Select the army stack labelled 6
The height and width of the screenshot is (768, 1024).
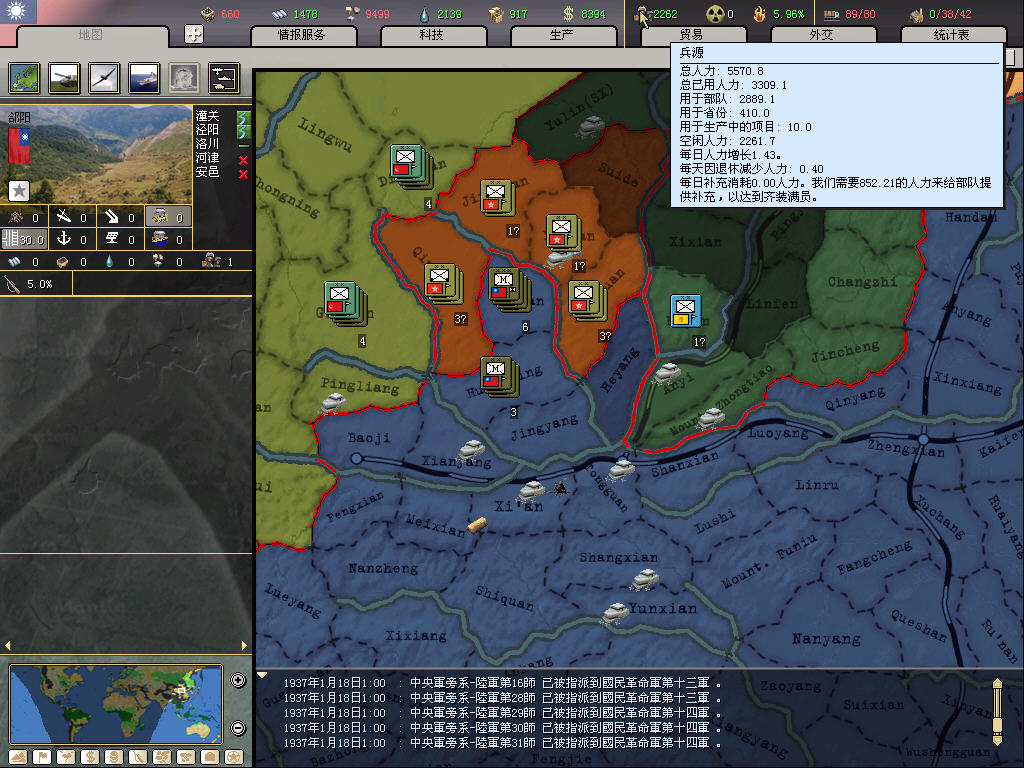(x=510, y=289)
